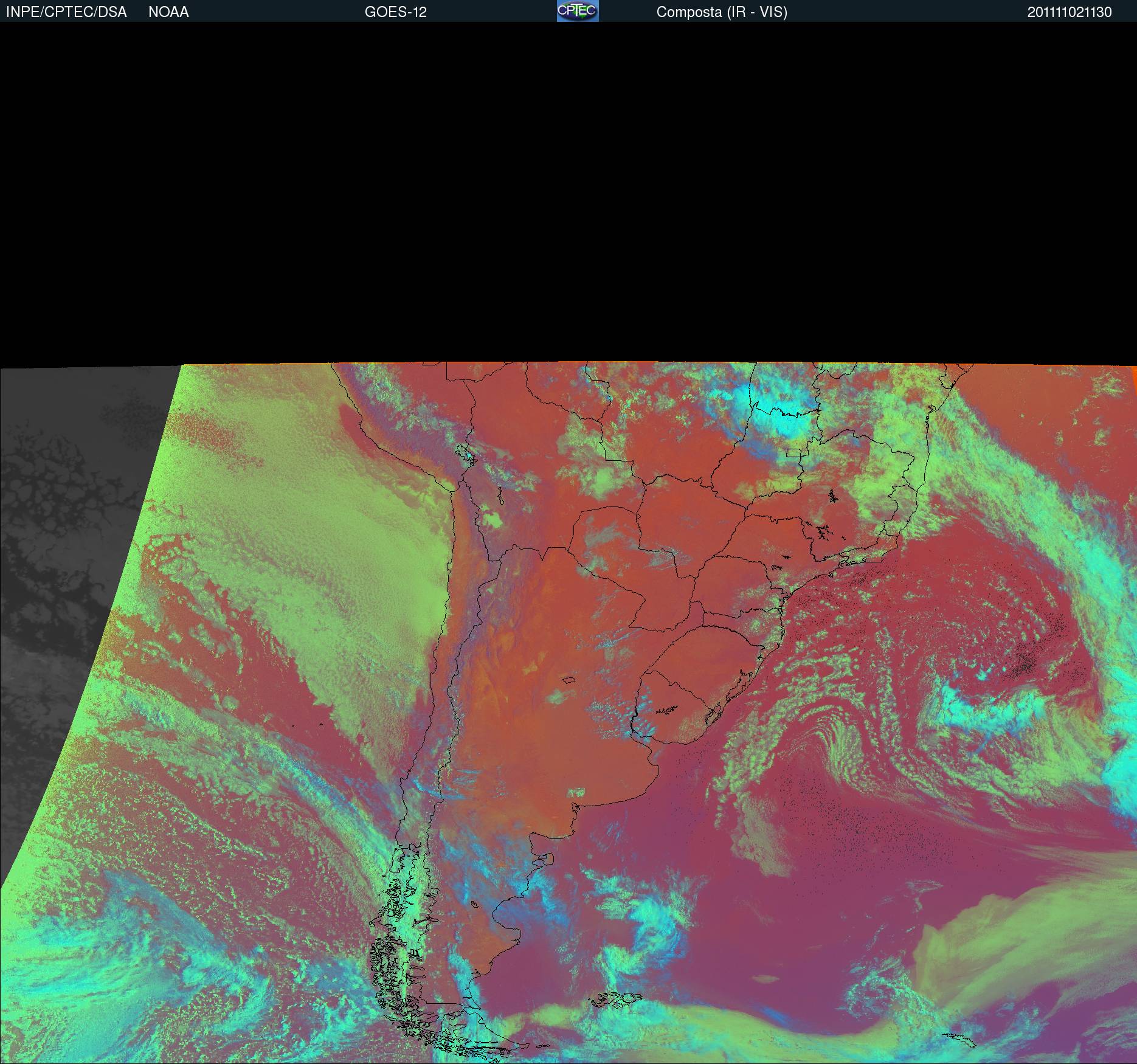This screenshot has width=1137, height=1064.
Task: Click the Distrito Federal rectangle in Brazil
Action: pyautogui.click(x=794, y=452)
